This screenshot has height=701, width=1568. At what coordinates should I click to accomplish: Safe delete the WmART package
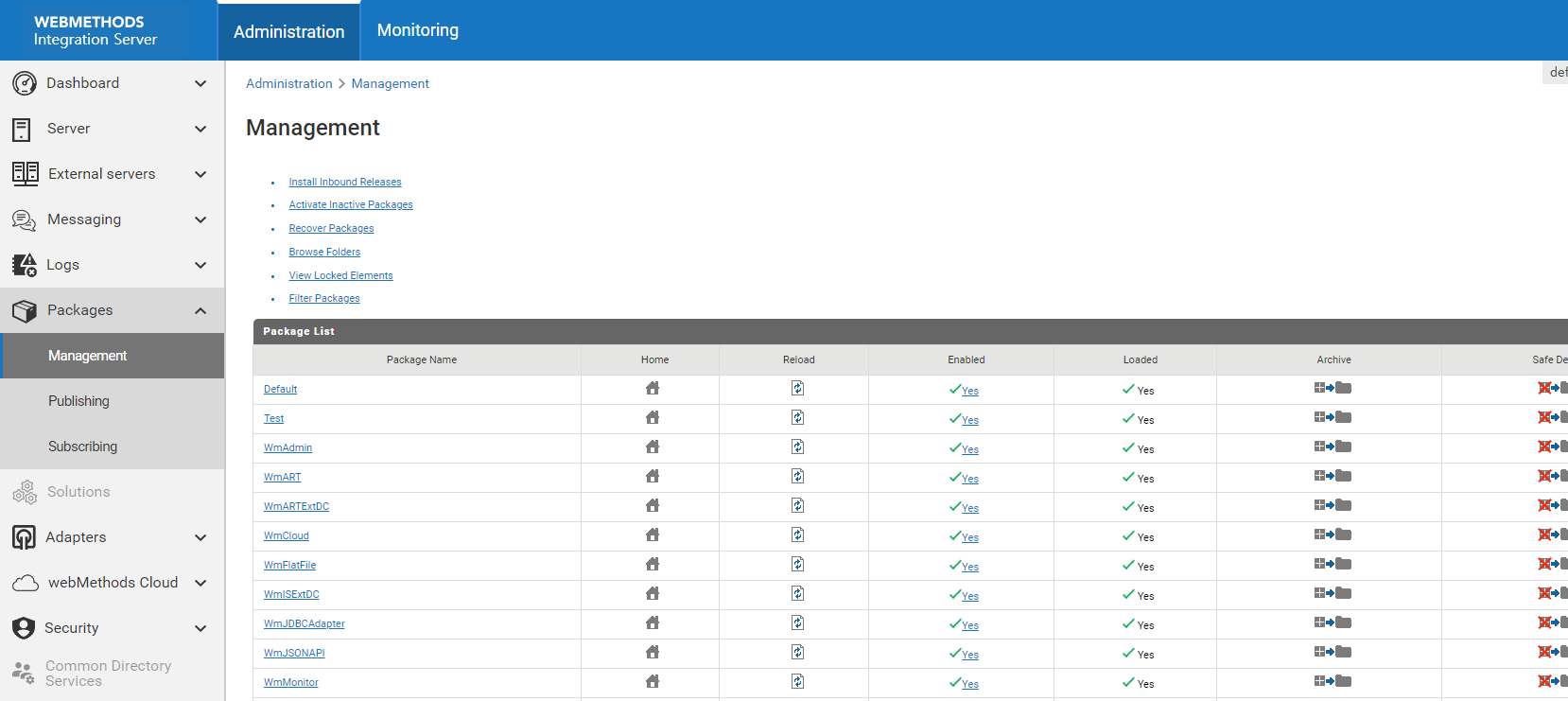click(1552, 476)
